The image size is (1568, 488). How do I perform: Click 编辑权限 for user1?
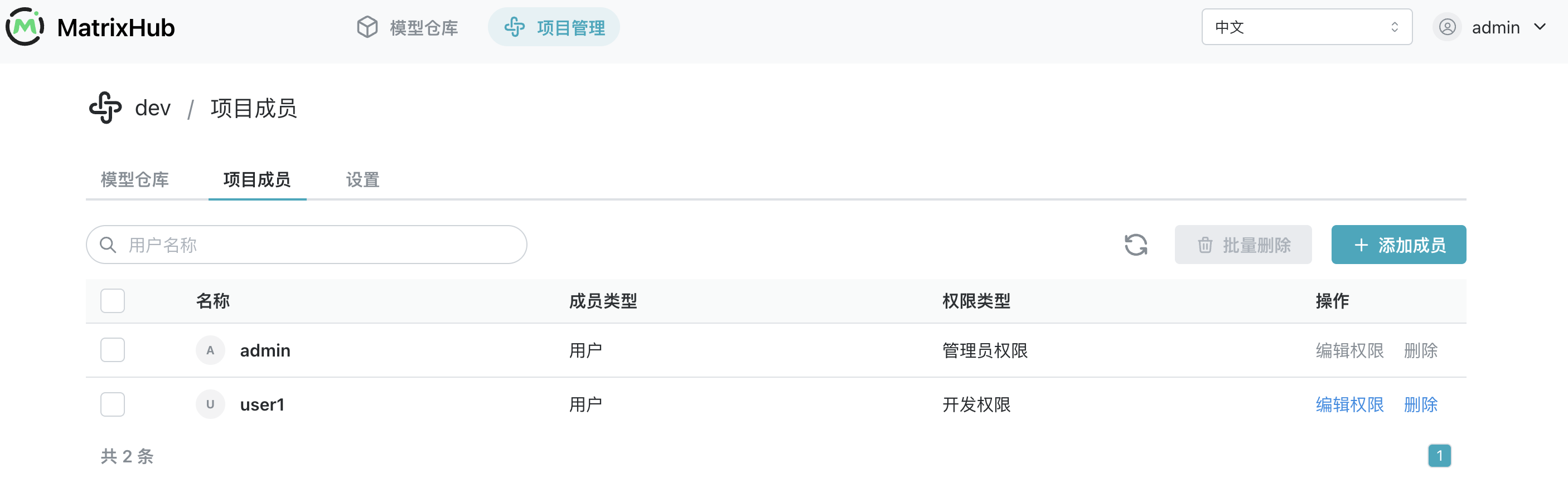pyautogui.click(x=1349, y=404)
